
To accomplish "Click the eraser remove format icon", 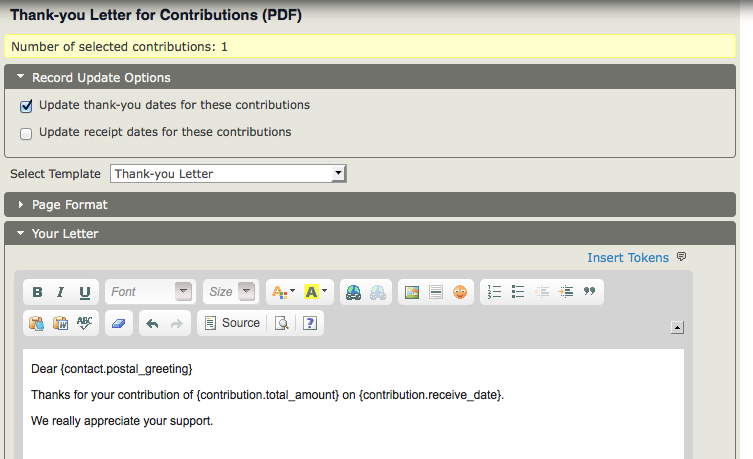I will 119,323.
